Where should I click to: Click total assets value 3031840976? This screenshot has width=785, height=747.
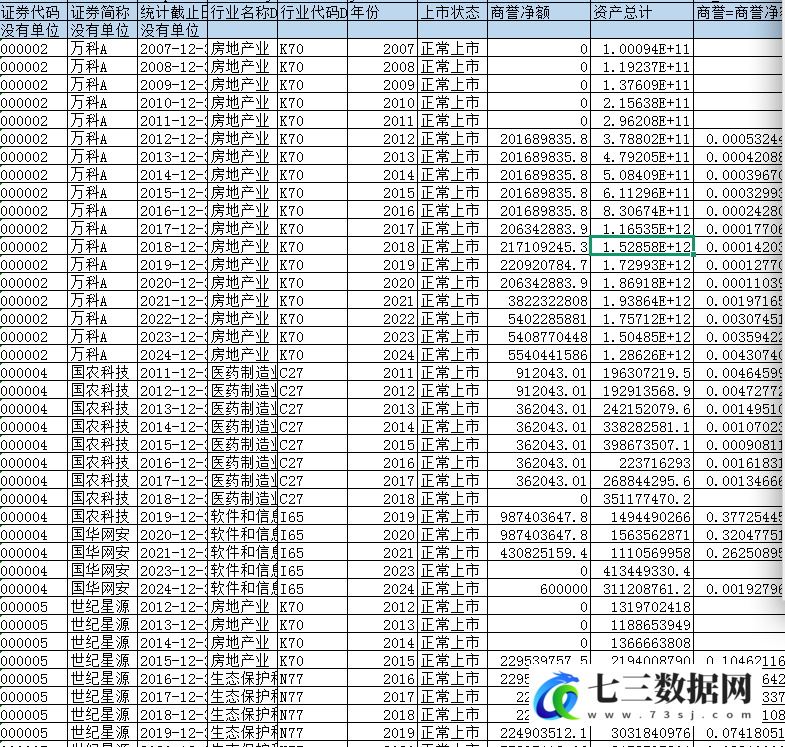(642, 733)
